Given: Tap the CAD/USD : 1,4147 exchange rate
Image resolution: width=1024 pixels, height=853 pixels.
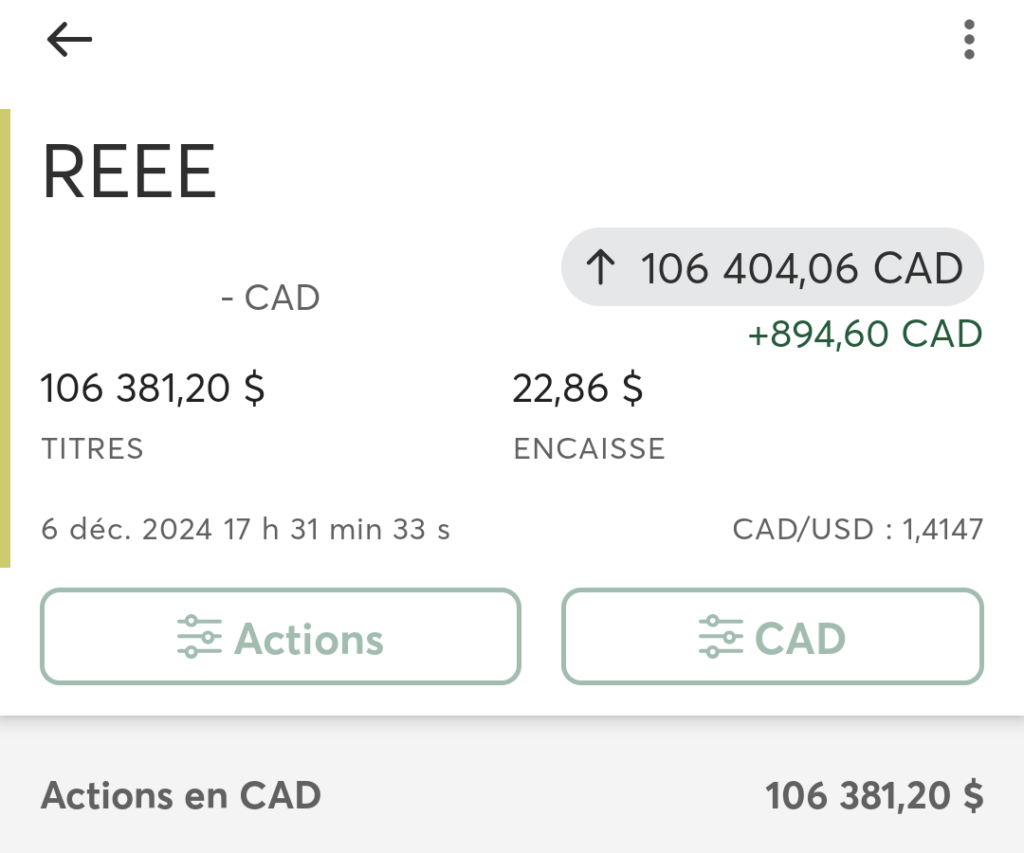Looking at the screenshot, I should pos(858,529).
